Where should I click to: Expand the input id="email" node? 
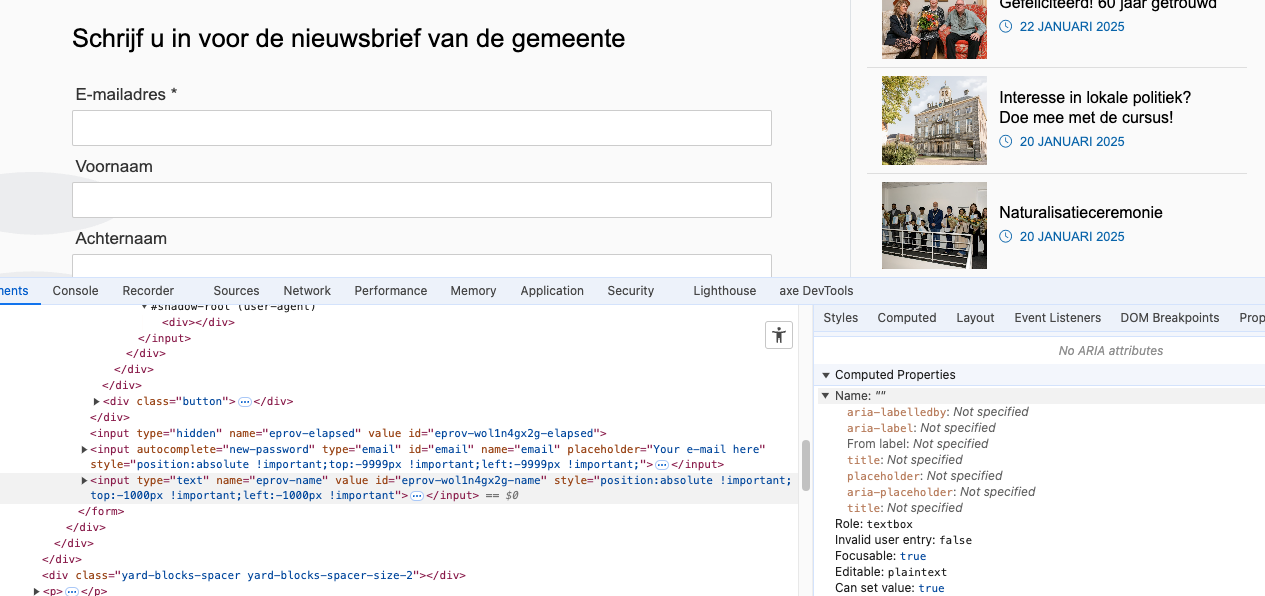click(85, 449)
